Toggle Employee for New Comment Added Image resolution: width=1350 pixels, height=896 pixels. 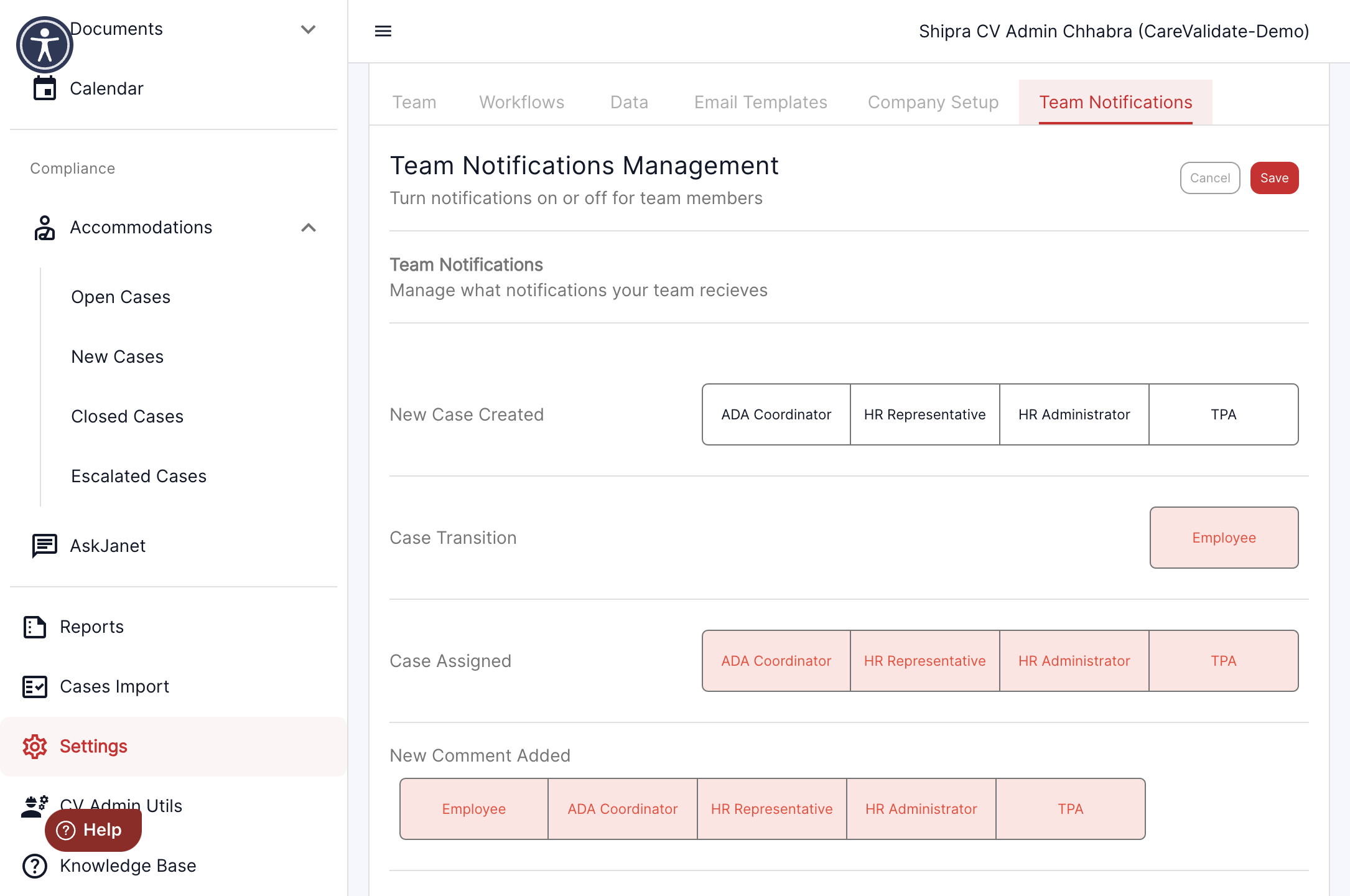pyautogui.click(x=474, y=809)
